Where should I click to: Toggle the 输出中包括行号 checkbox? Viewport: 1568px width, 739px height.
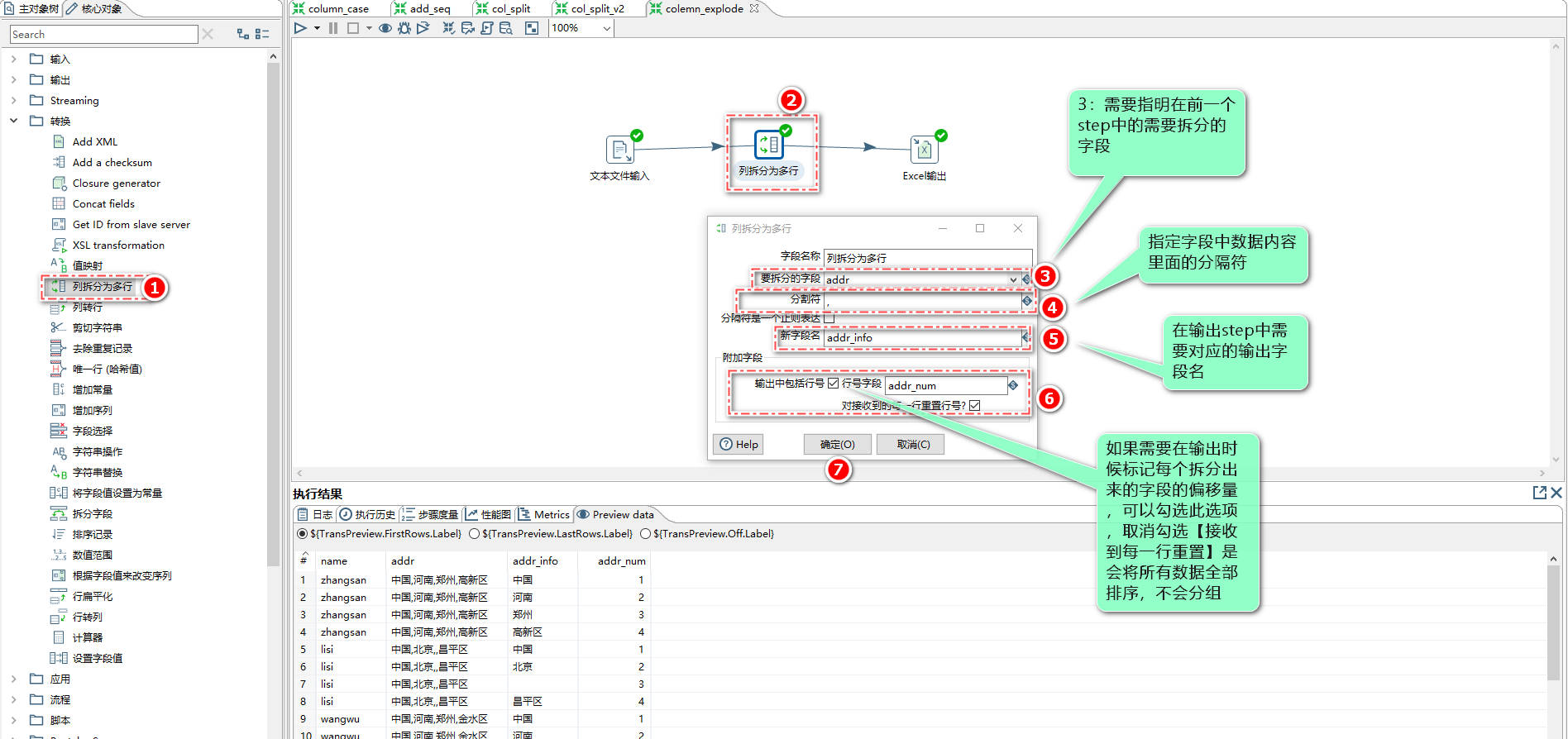(x=834, y=384)
